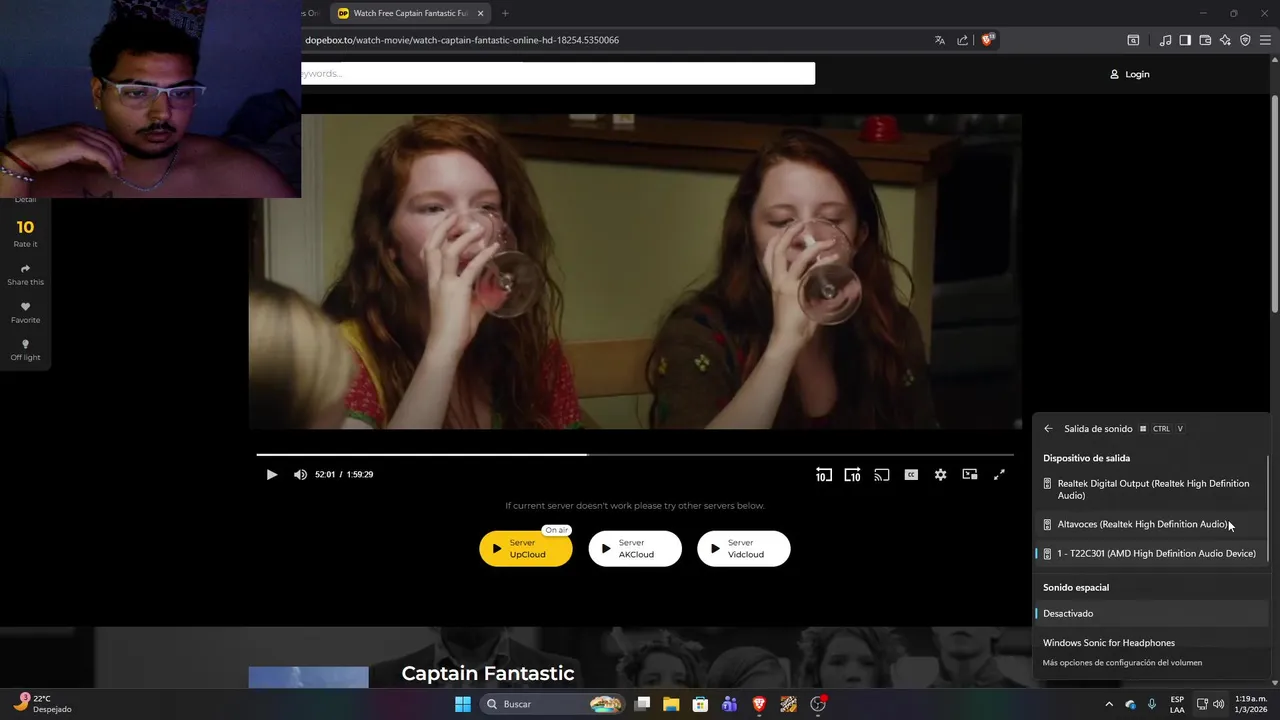1280x720 pixels.
Task: Open Brave tab search icon
Action: point(1133,40)
